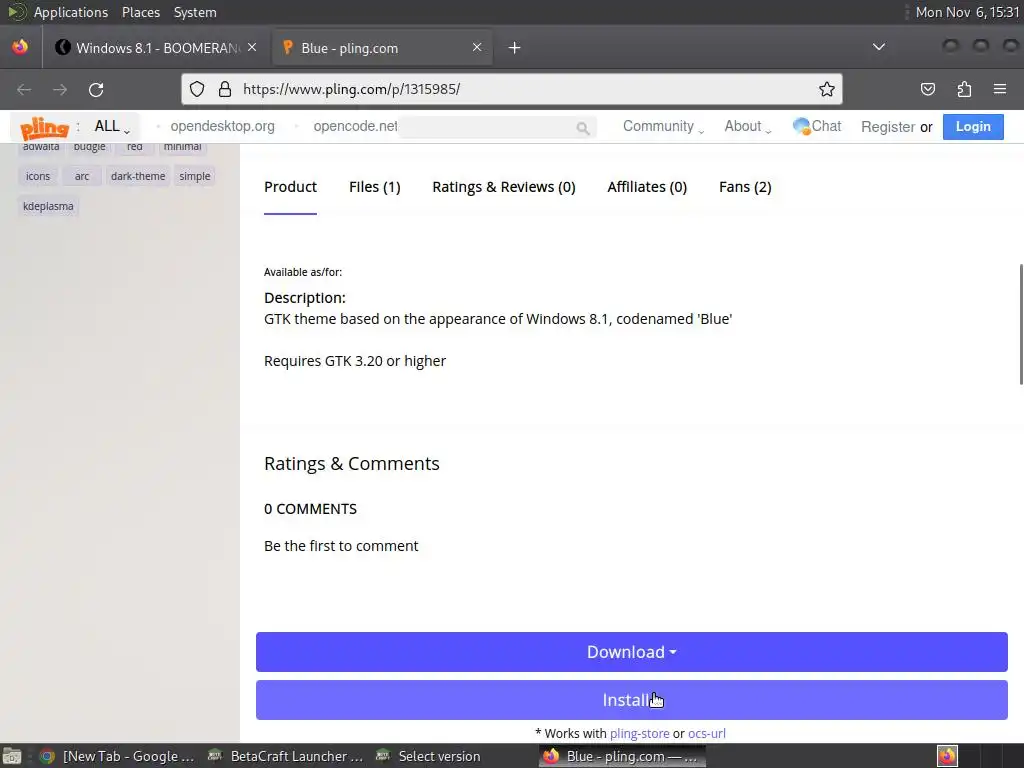Click the padlock site info icon
1024x768 pixels.
(225, 89)
